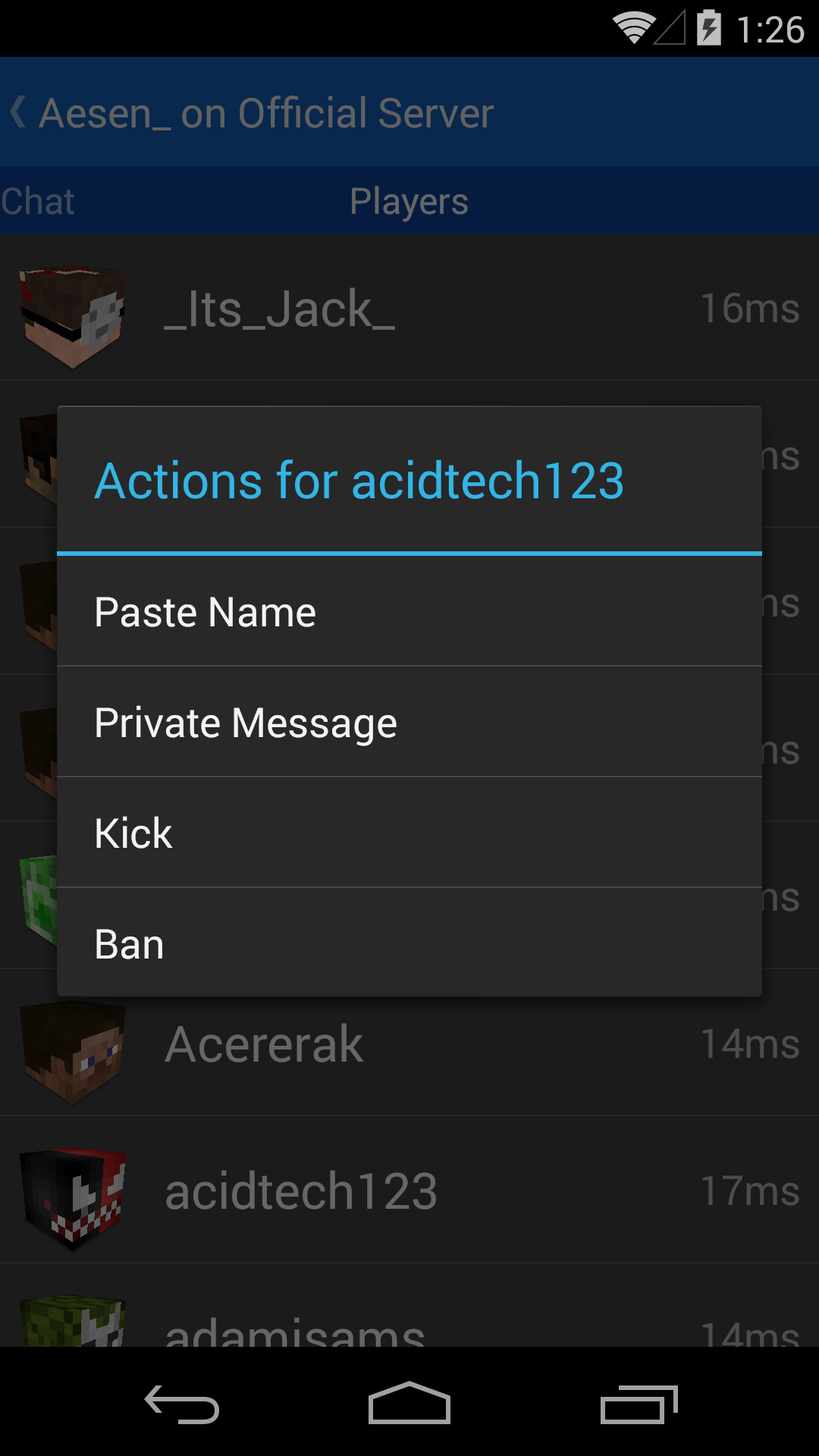The image size is (819, 1456).
Task: Open the Players tab
Action: (x=409, y=201)
